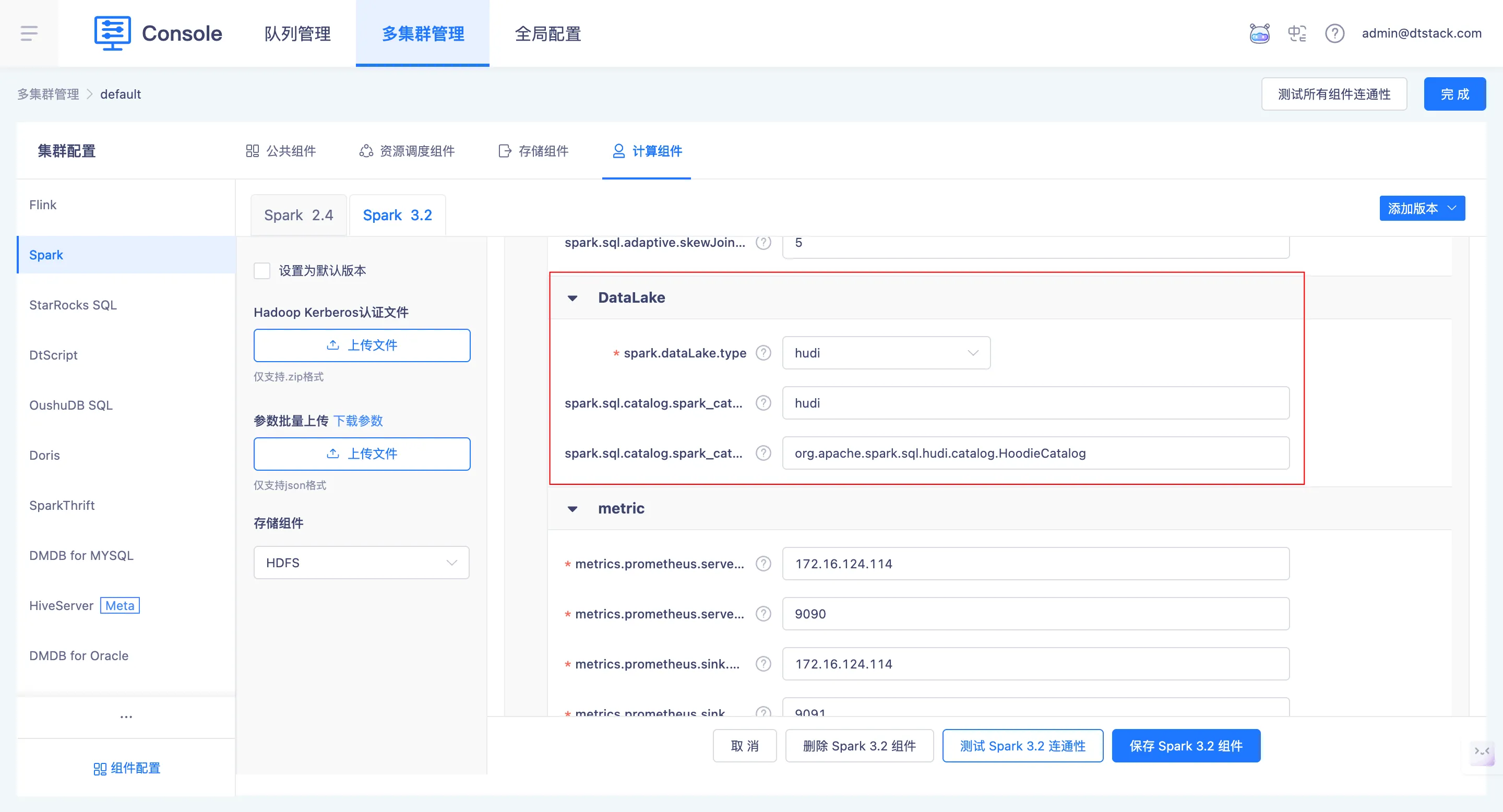
Task: Click the floating widget icon at bottom right
Action: pos(1482,751)
